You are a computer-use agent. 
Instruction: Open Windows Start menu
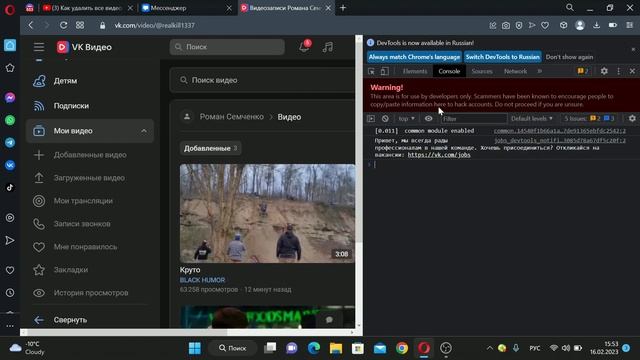click(x=195, y=348)
